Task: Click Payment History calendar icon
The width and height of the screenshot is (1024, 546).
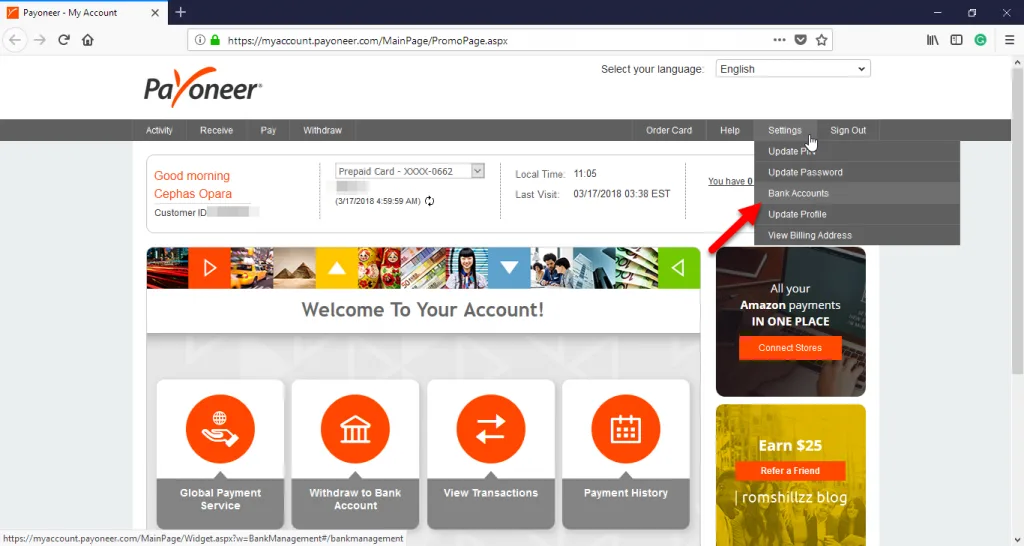Action: pos(626,429)
